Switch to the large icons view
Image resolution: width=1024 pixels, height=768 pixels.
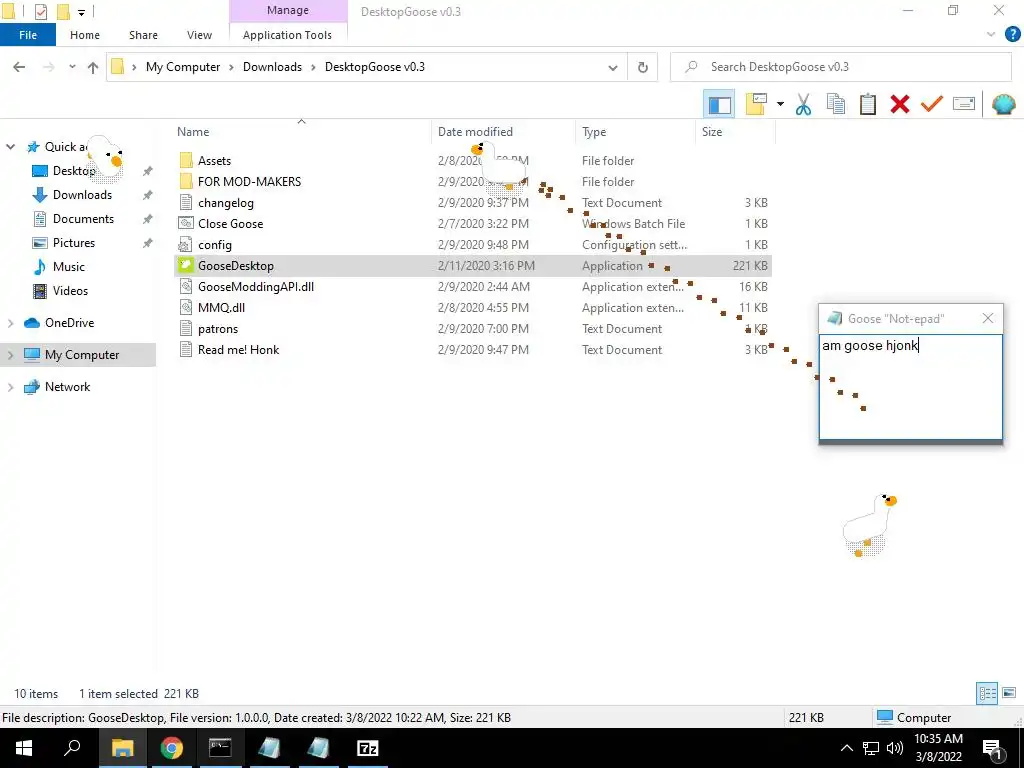[1009, 693]
